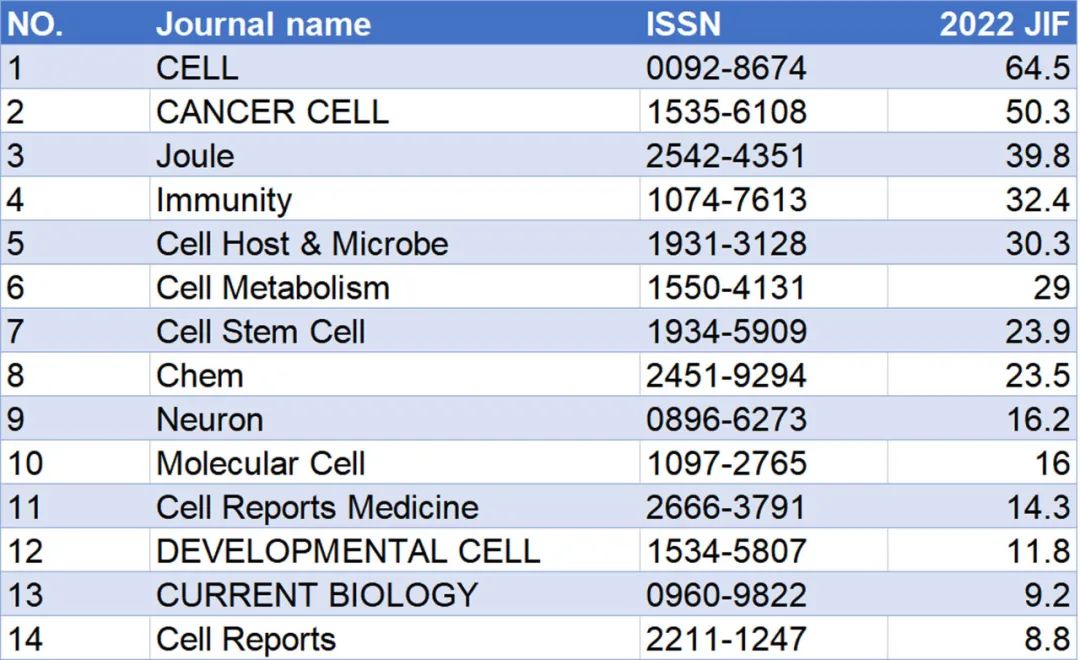
Task: Select JIF value 23.9 for Cell Stem Cell
Action: pyautogui.click(x=982, y=331)
